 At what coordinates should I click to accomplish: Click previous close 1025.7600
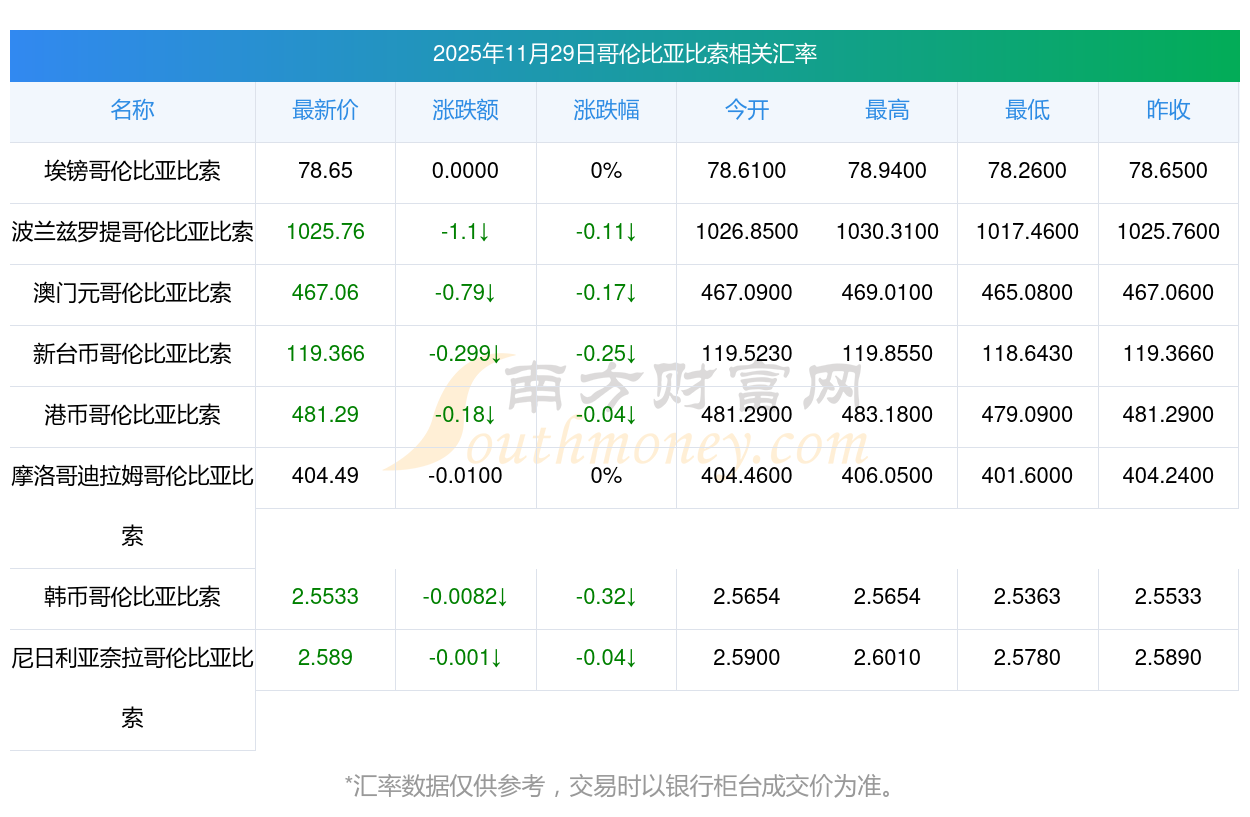(1168, 232)
